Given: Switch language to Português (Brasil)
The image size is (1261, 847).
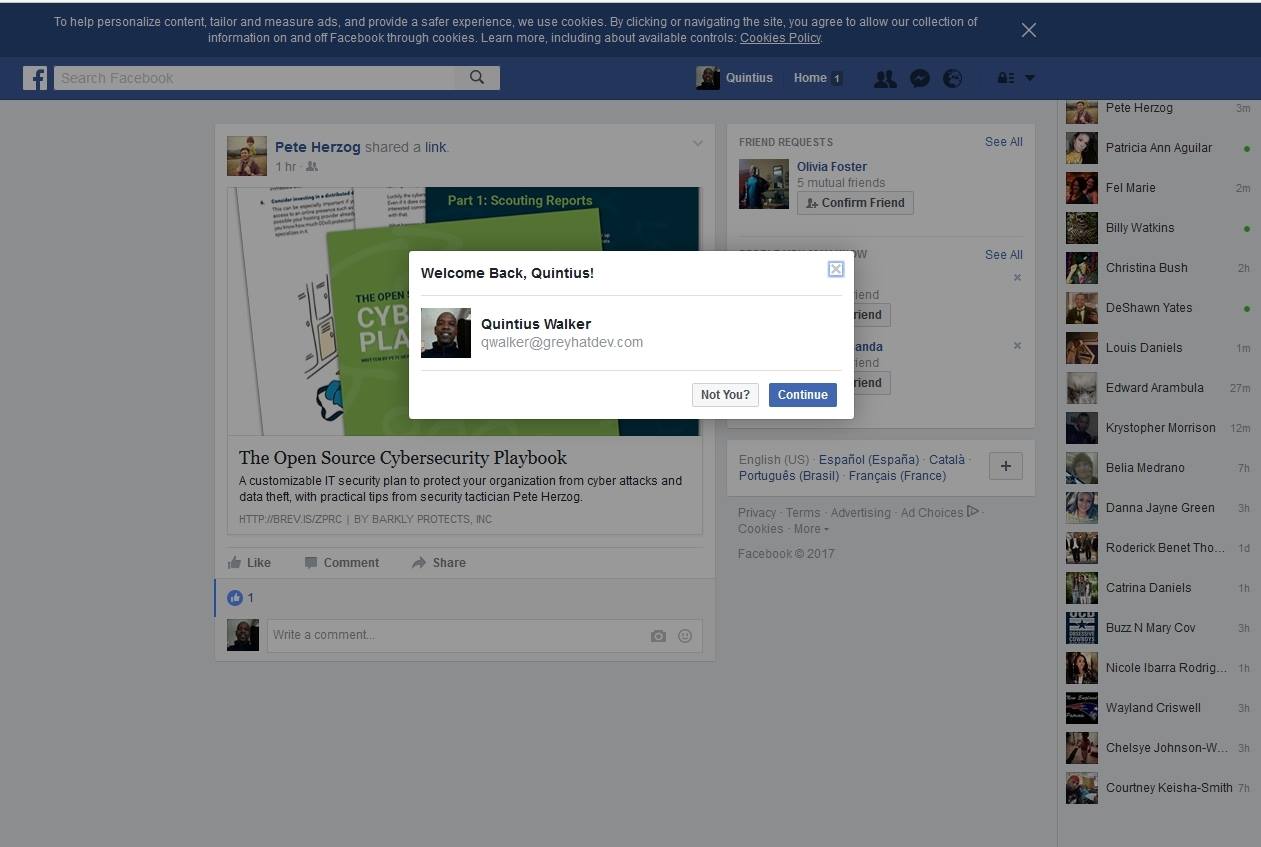Looking at the screenshot, I should (789, 476).
